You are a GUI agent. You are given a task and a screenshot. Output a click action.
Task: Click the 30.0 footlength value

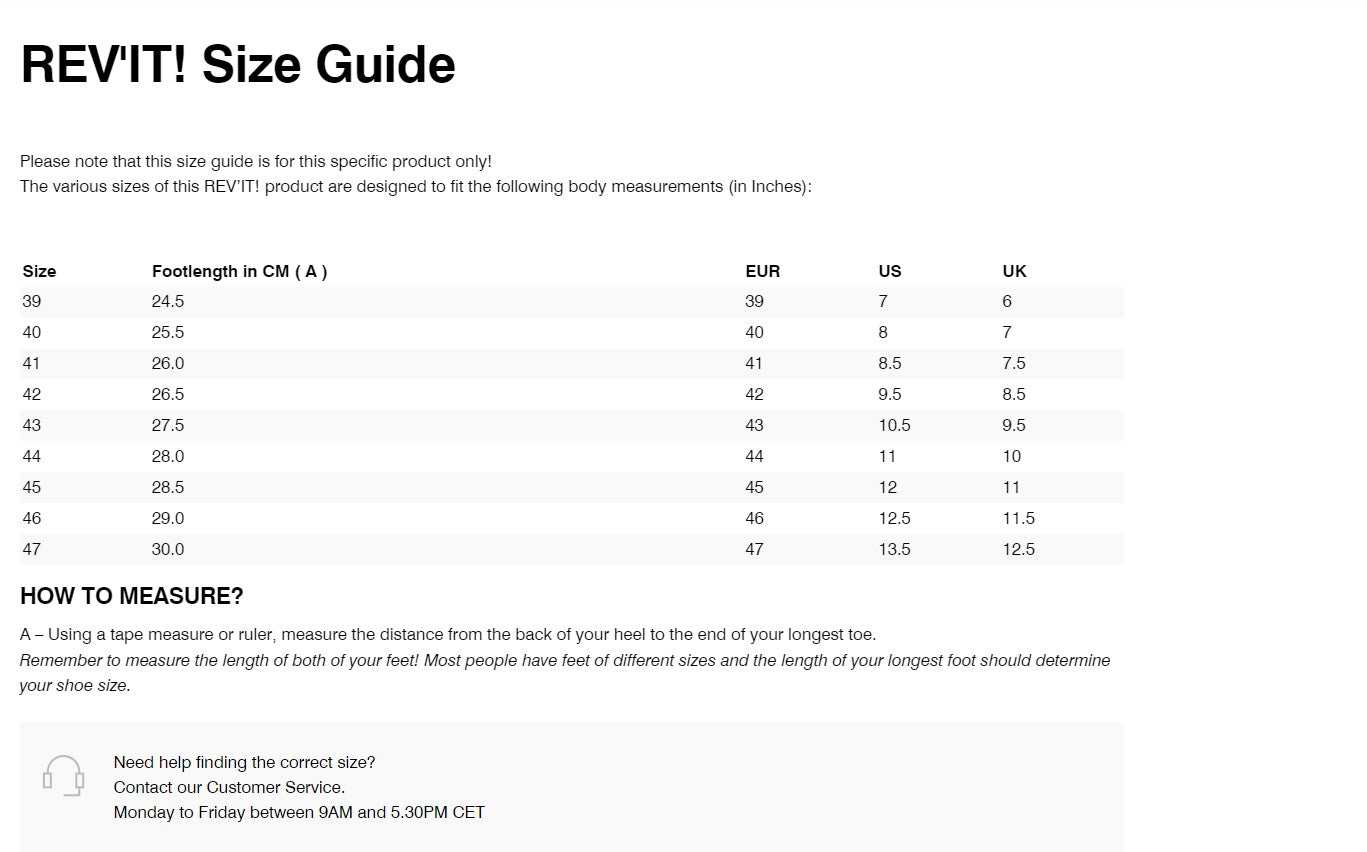click(168, 549)
